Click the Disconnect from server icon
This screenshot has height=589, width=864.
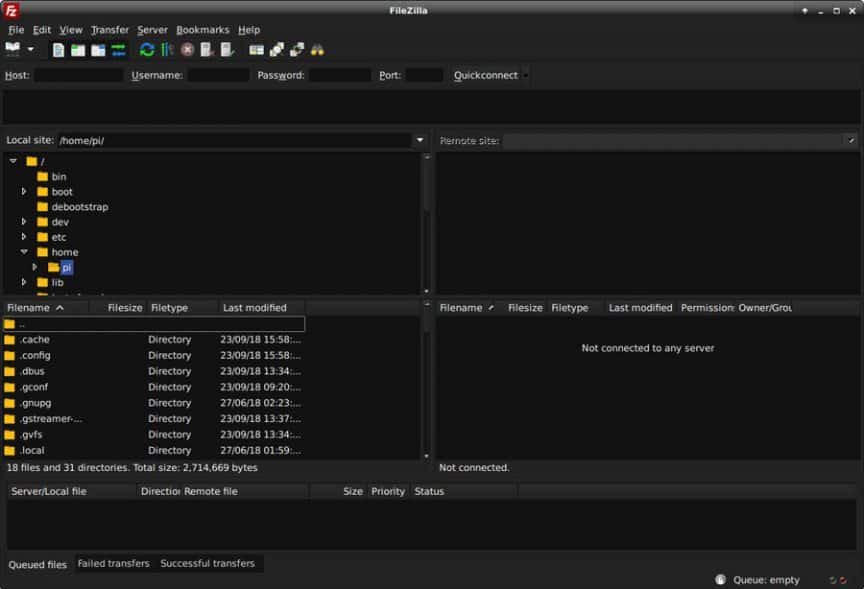point(205,49)
